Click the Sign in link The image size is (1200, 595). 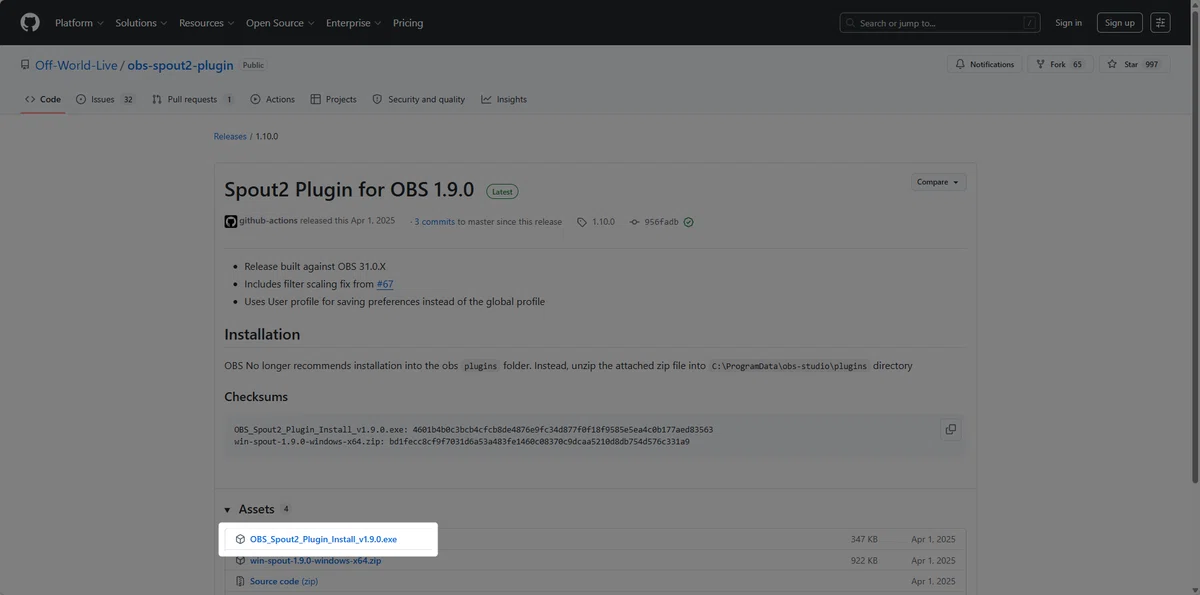click(1069, 23)
